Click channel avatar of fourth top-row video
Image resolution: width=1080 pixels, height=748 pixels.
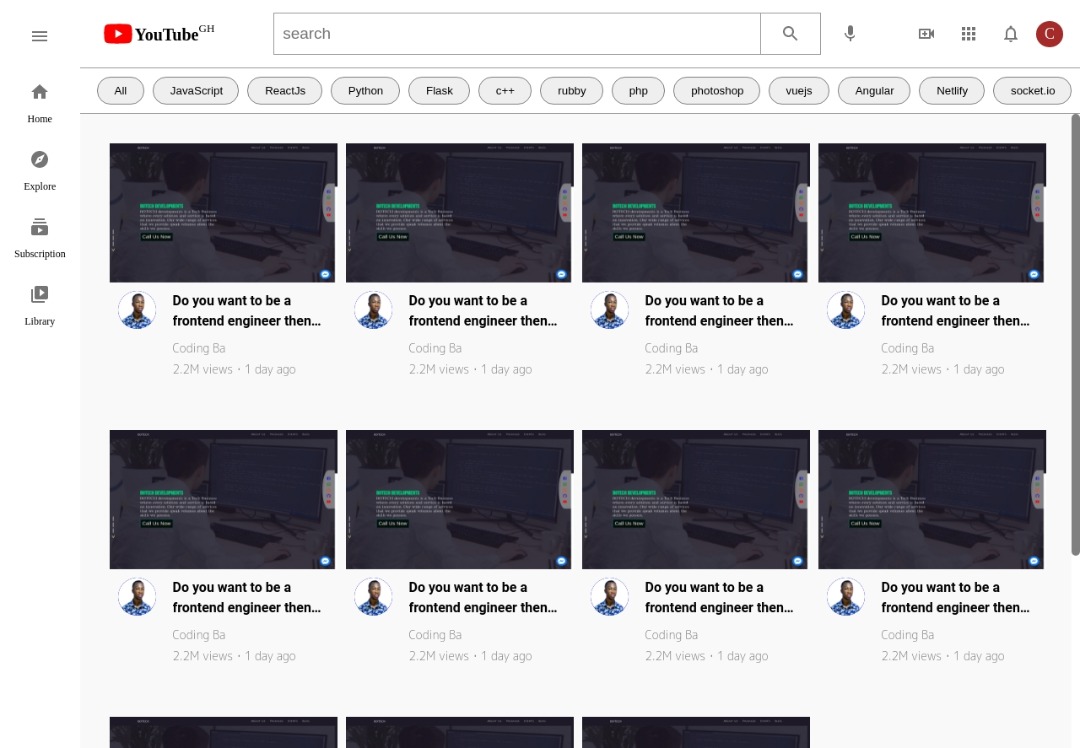coord(846,310)
